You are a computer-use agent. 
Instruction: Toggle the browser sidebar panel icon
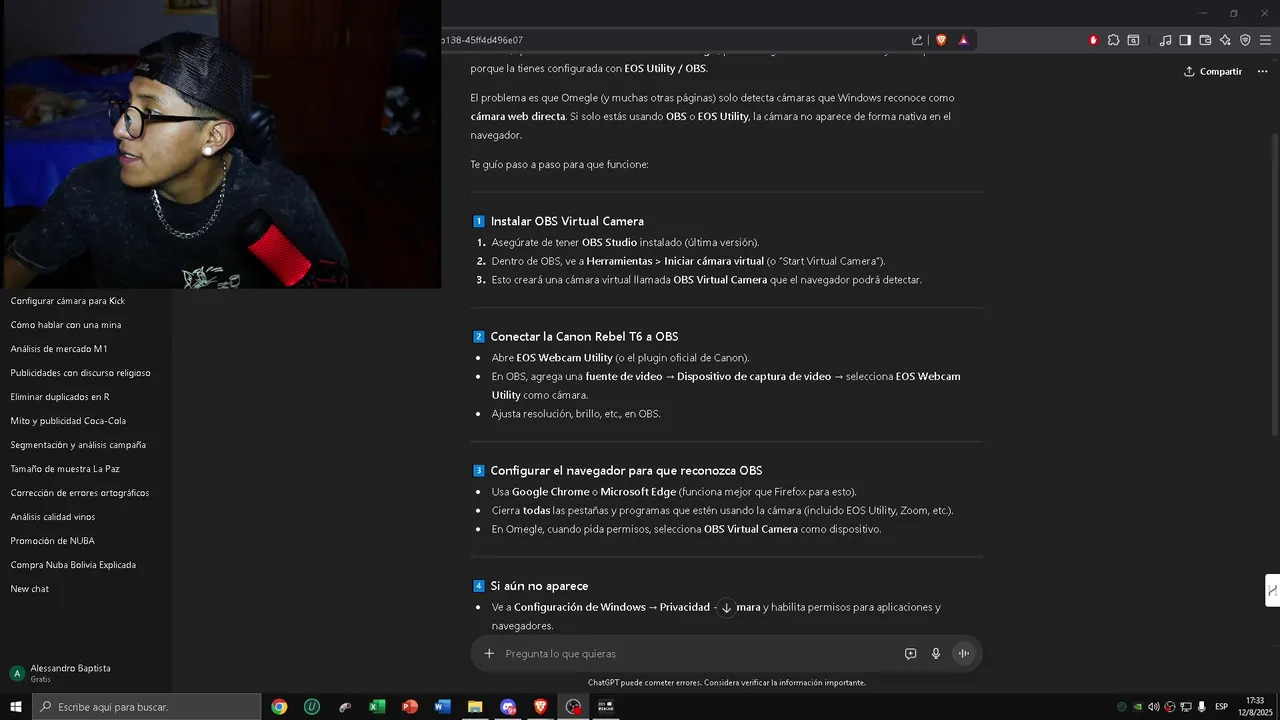[x=1185, y=40]
